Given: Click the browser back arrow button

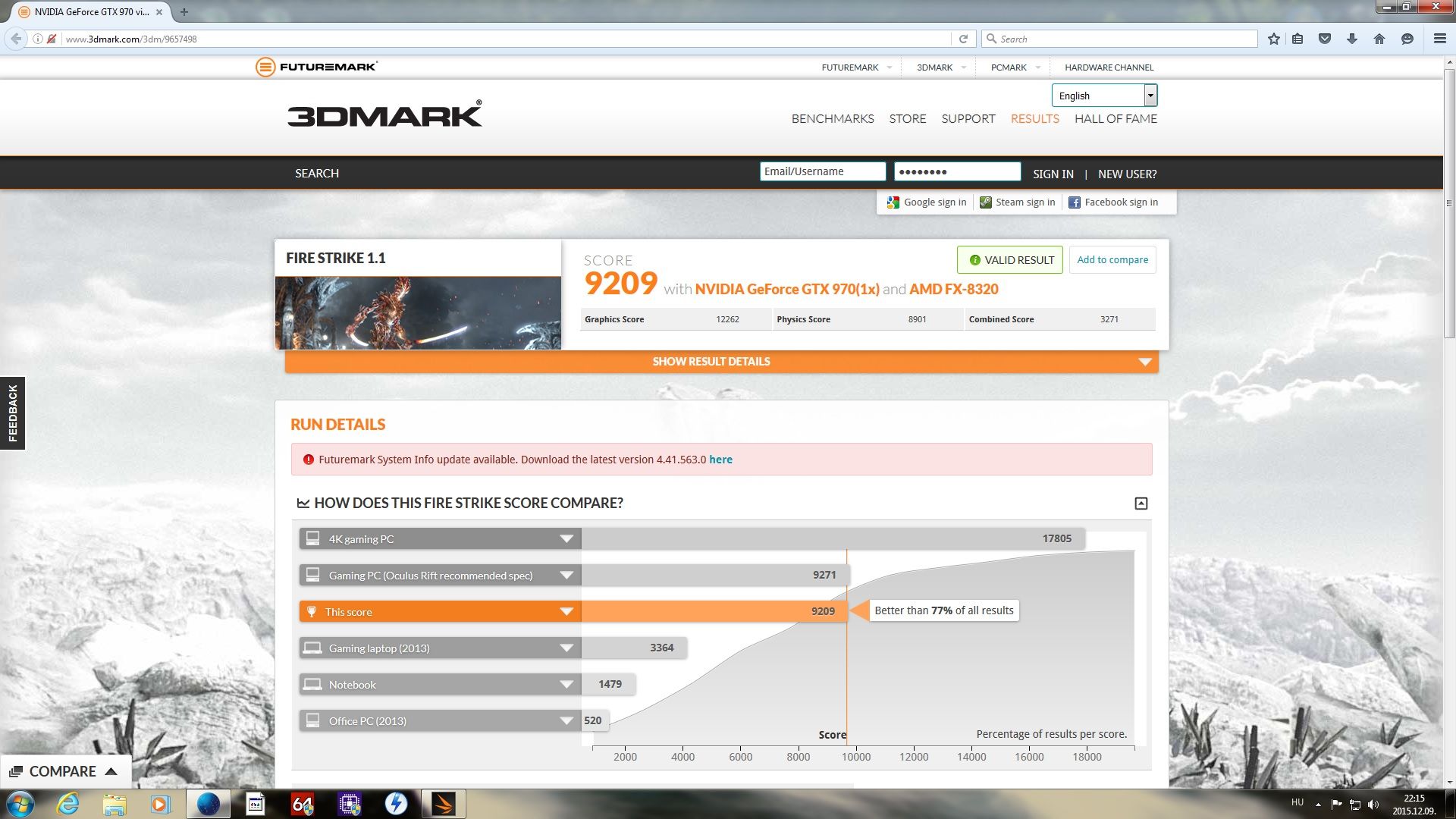Looking at the screenshot, I should 16,39.
